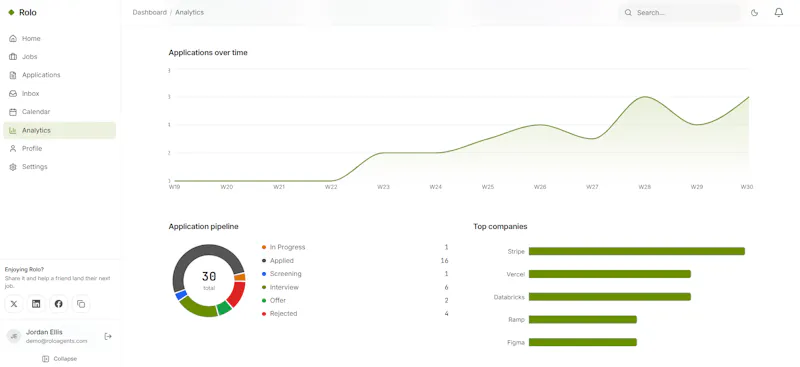Image resolution: width=800 pixels, height=367 pixels.
Task: Click the Ramp bar in chart
Action: tap(583, 320)
